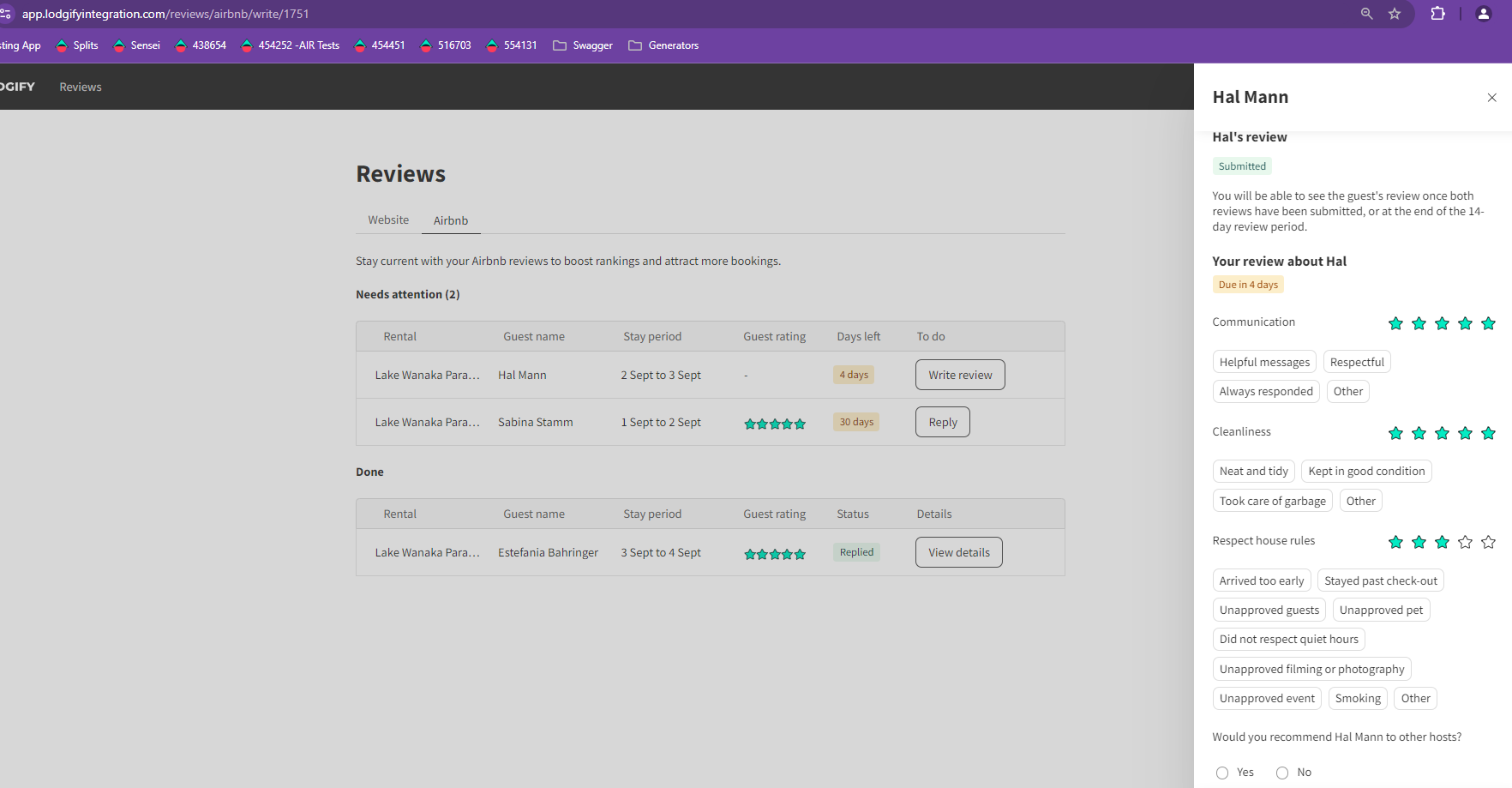Viewport: 1512px width, 788px height.
Task: Click the Submitted status label
Action: pyautogui.click(x=1242, y=166)
